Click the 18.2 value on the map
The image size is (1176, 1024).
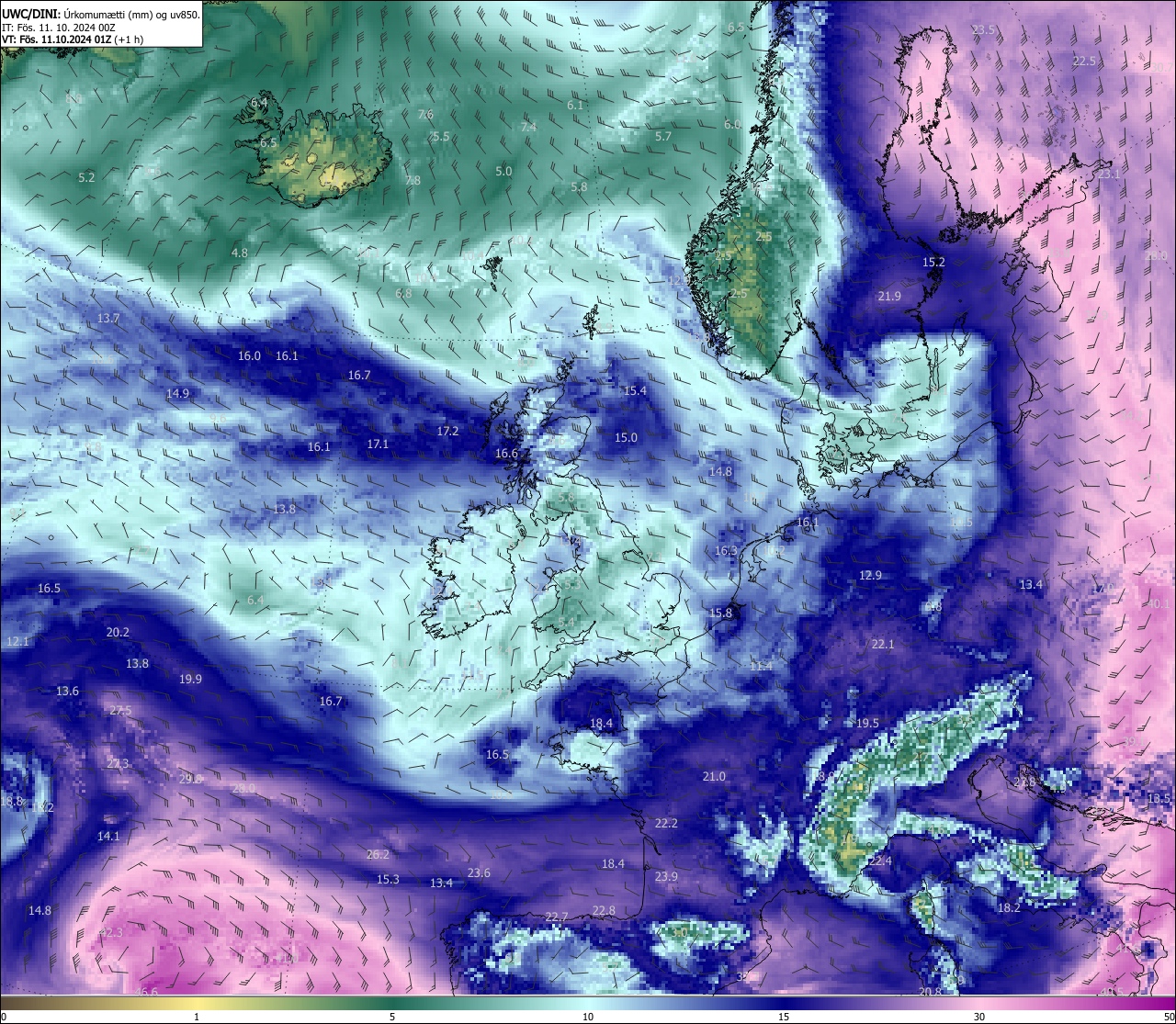pyautogui.click(x=1009, y=907)
